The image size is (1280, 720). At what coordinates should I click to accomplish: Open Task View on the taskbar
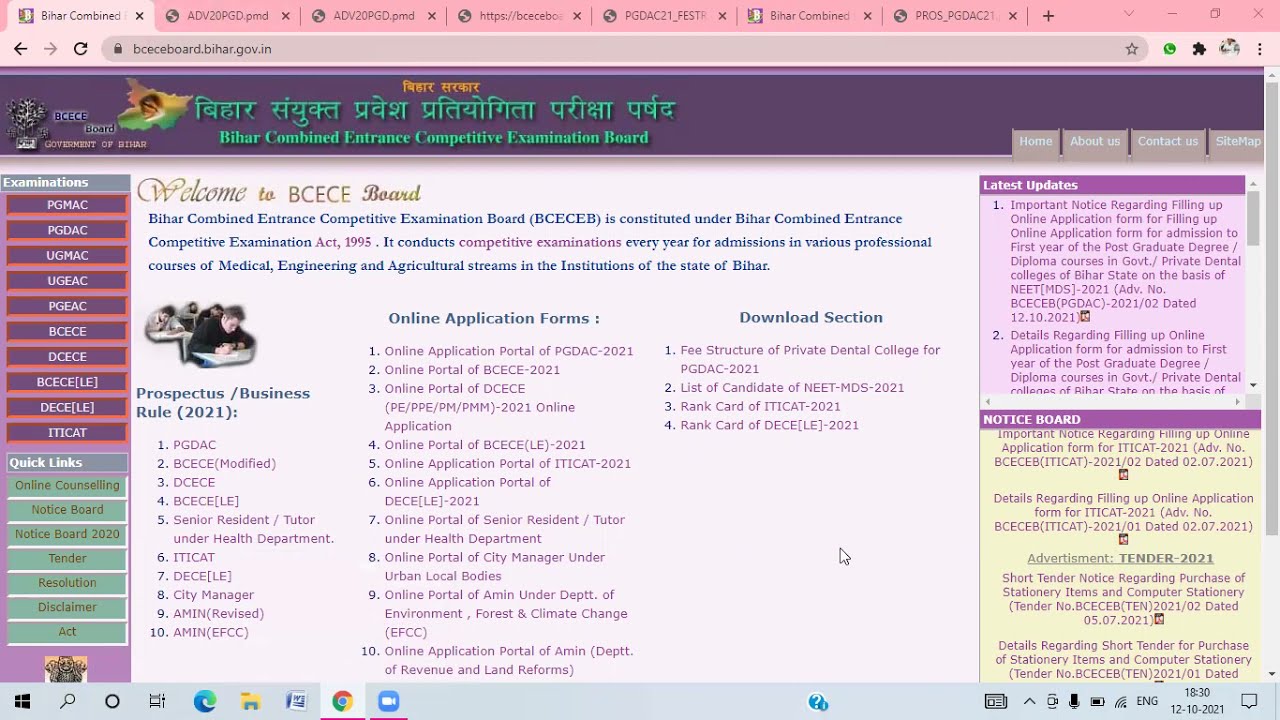157,701
